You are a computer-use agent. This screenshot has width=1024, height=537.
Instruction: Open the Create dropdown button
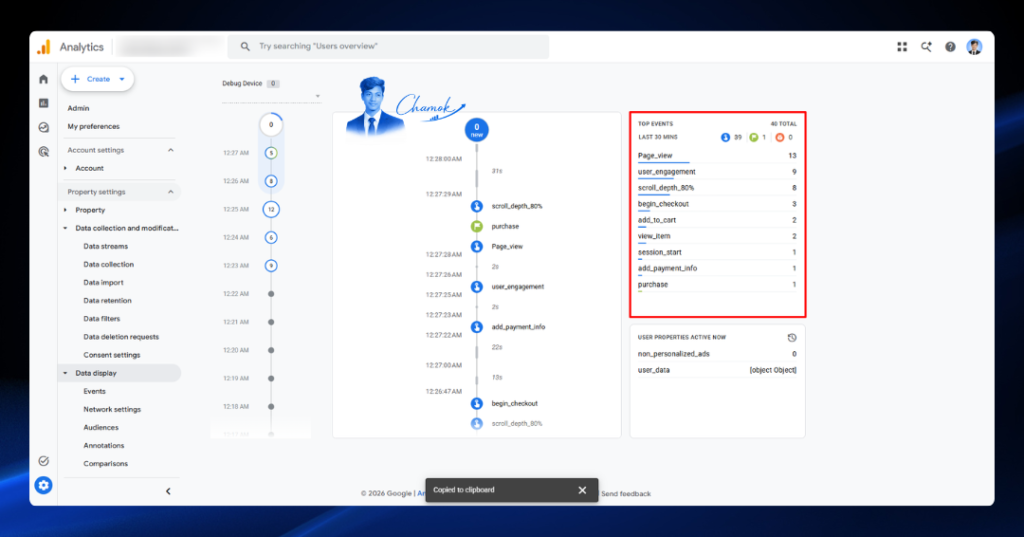(97, 79)
